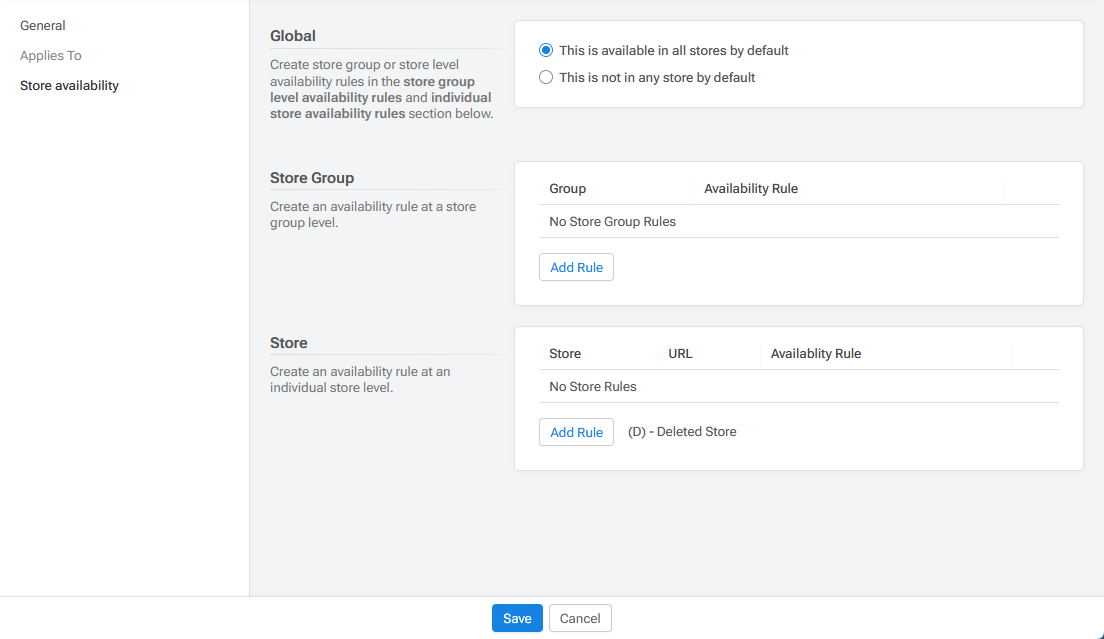Click the Group column header
Viewport: 1104px width, 639px height.
click(x=568, y=189)
